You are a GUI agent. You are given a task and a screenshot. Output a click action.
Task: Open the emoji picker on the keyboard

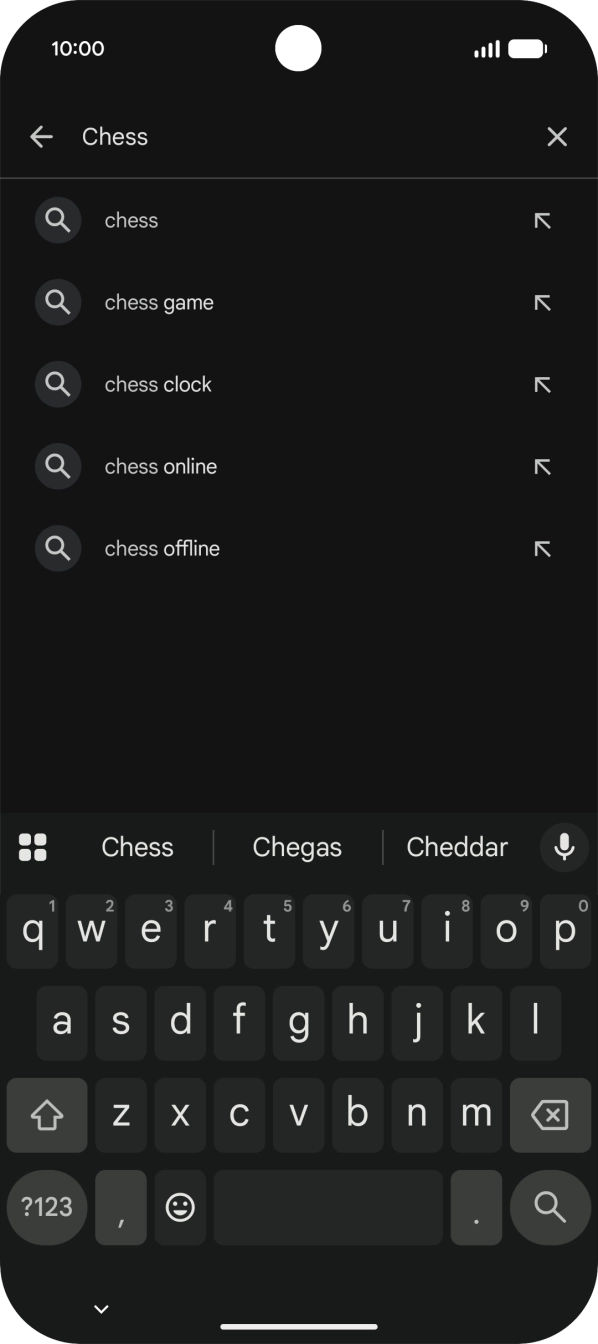(180, 1208)
